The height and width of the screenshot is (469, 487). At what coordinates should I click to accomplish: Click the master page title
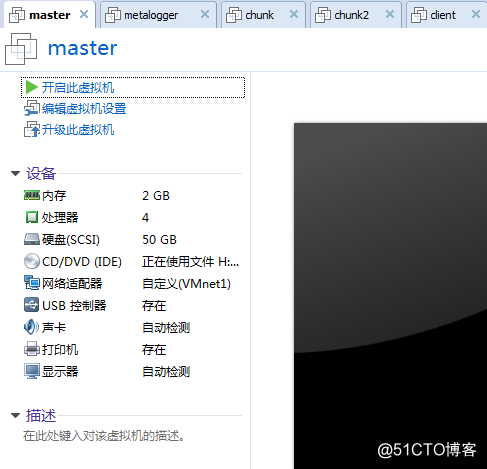[82, 48]
